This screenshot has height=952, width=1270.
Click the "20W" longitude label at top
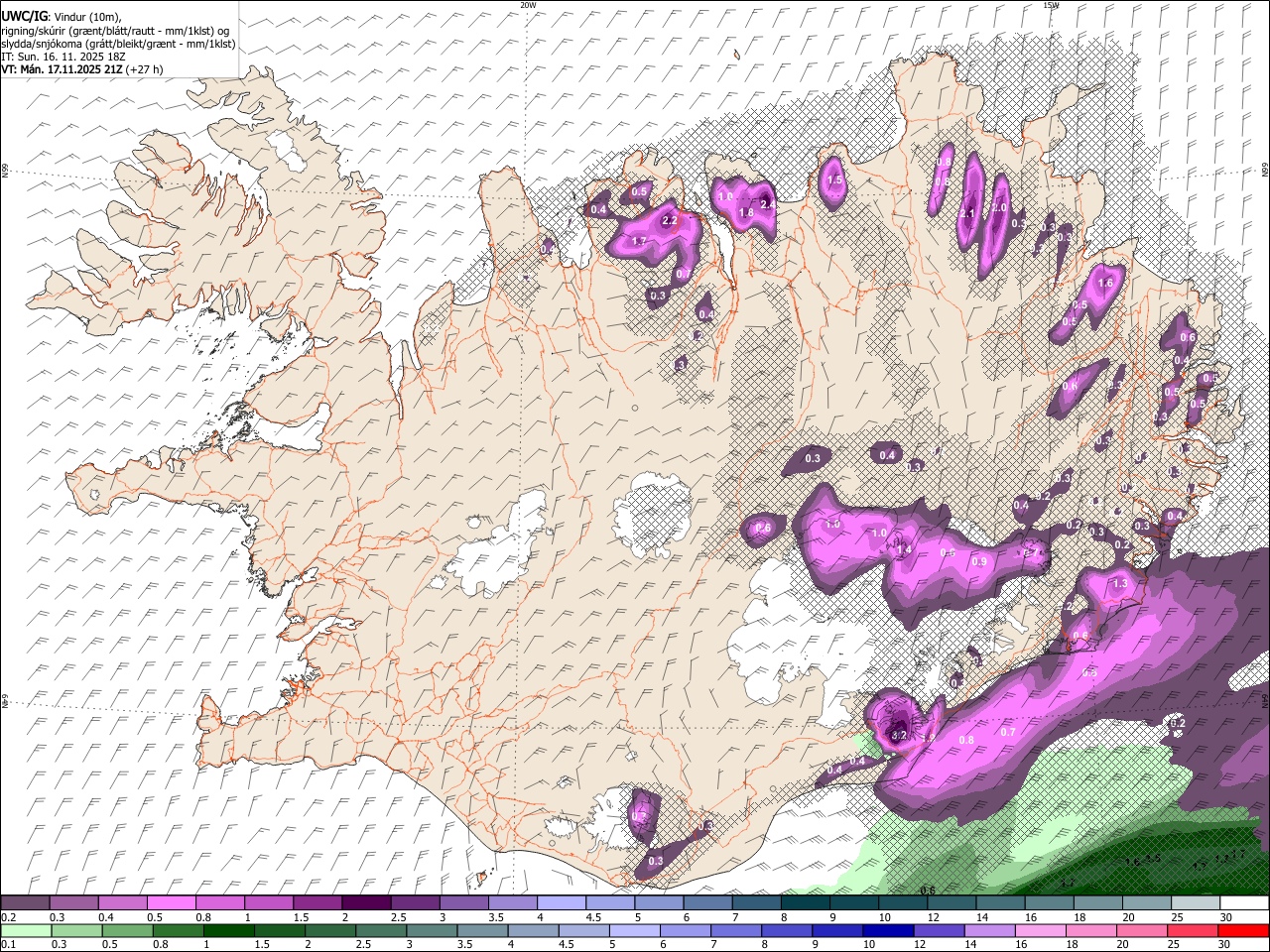pos(527,5)
